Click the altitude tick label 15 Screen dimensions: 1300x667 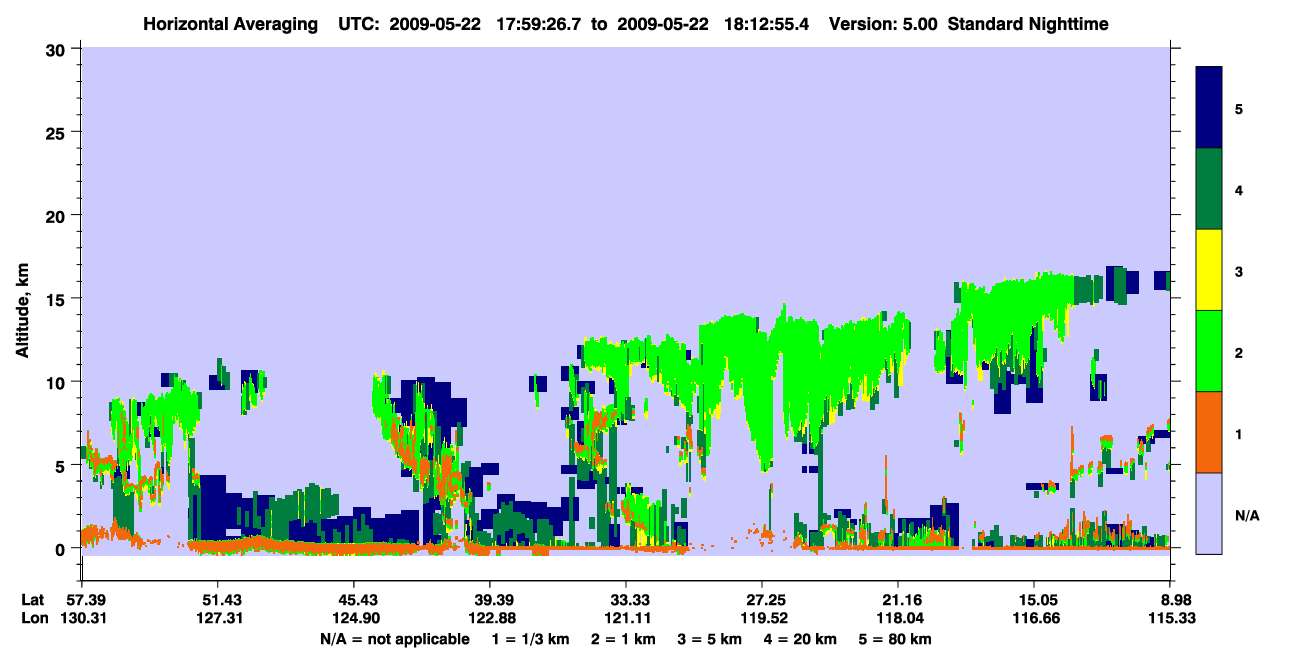click(x=57, y=298)
